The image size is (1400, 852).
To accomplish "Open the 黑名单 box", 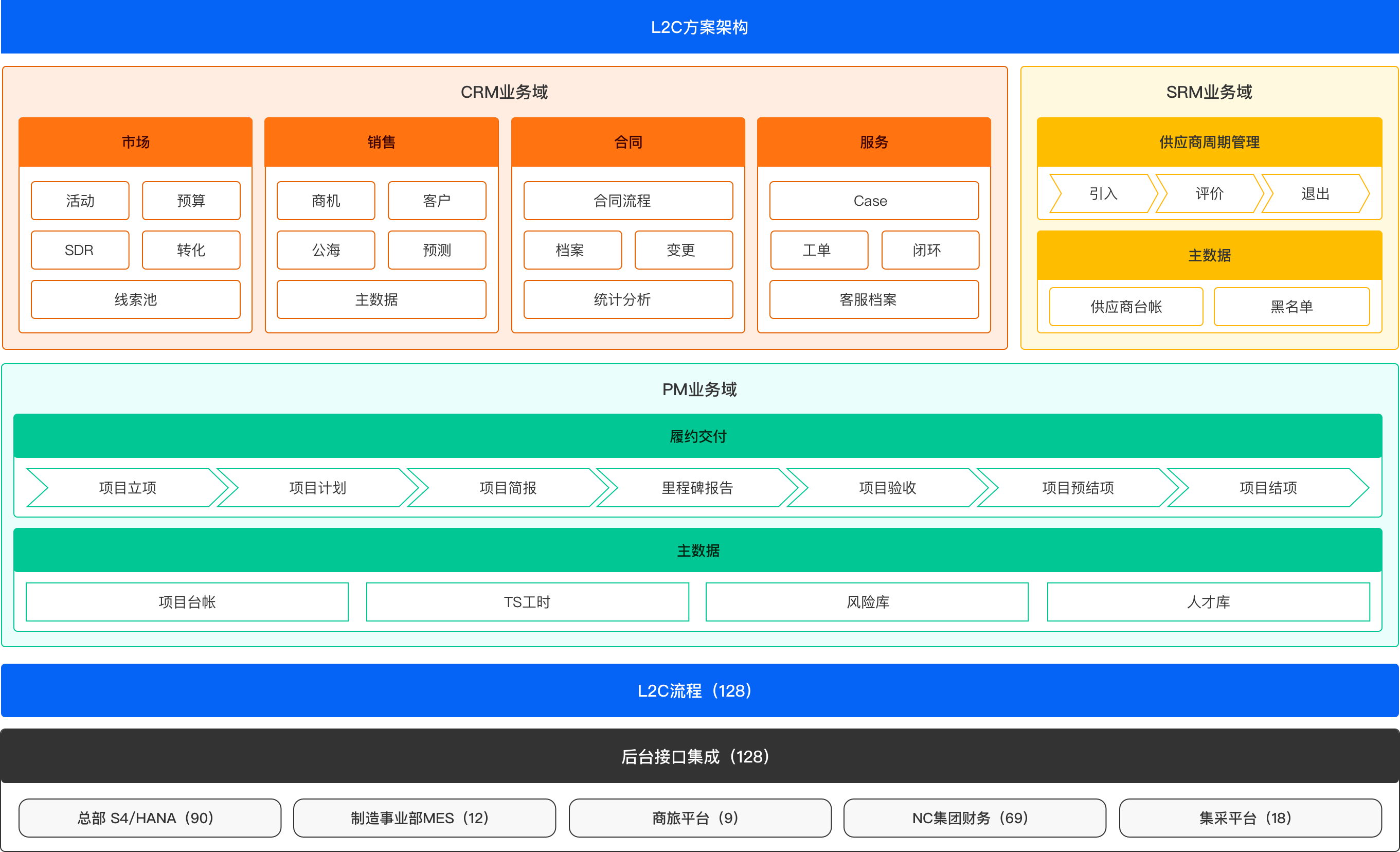I will [x=1292, y=307].
